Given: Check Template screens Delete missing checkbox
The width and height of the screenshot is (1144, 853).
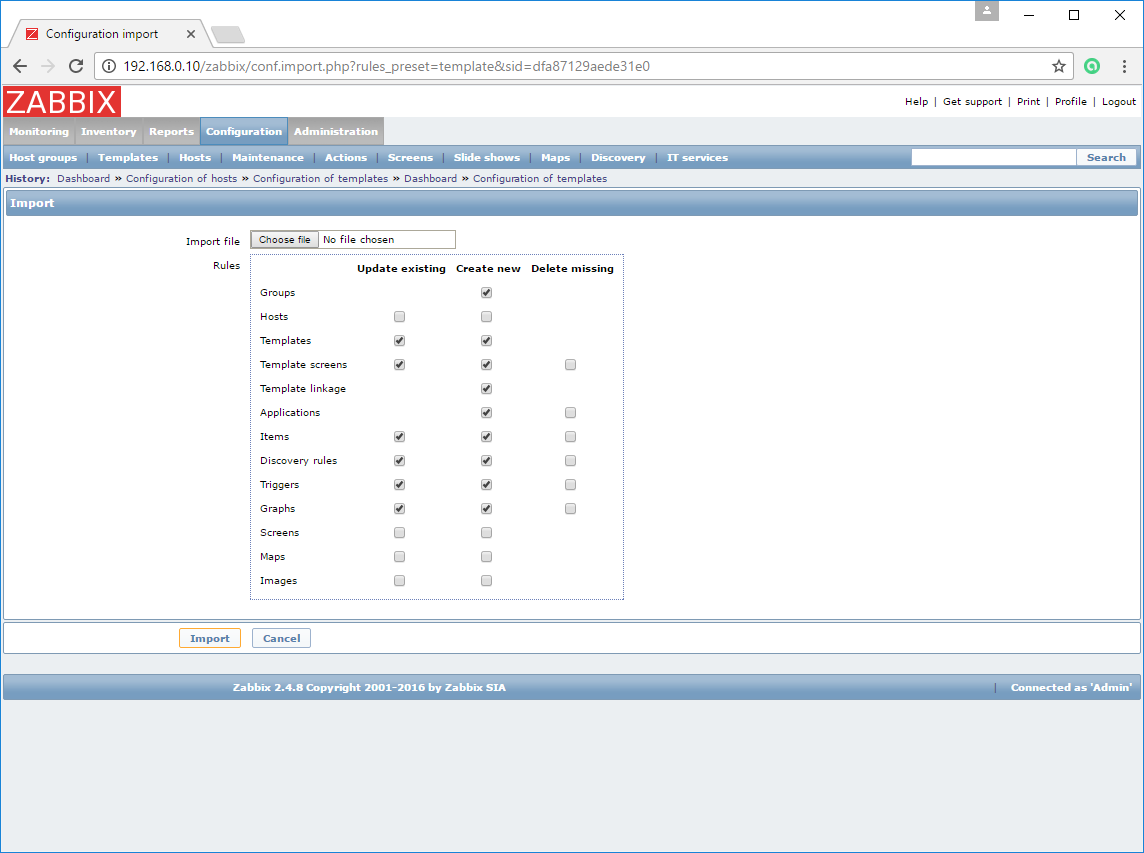Looking at the screenshot, I should [x=571, y=365].
